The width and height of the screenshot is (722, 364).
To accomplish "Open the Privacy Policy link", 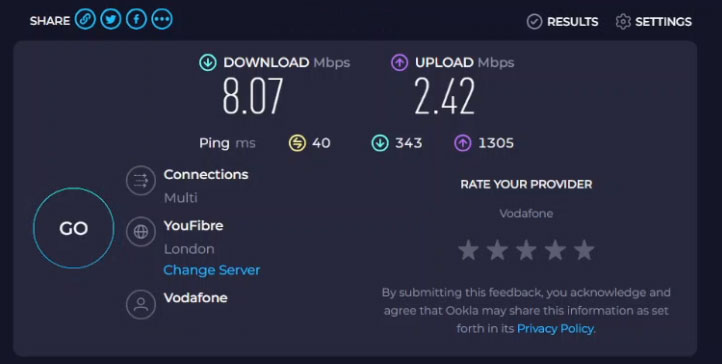I will point(555,329).
